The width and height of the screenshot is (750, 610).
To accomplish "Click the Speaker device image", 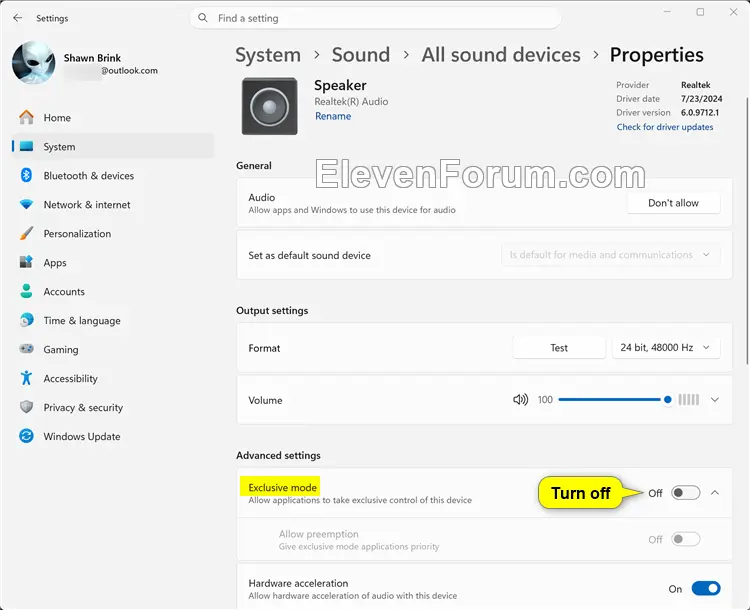I will click(269, 106).
